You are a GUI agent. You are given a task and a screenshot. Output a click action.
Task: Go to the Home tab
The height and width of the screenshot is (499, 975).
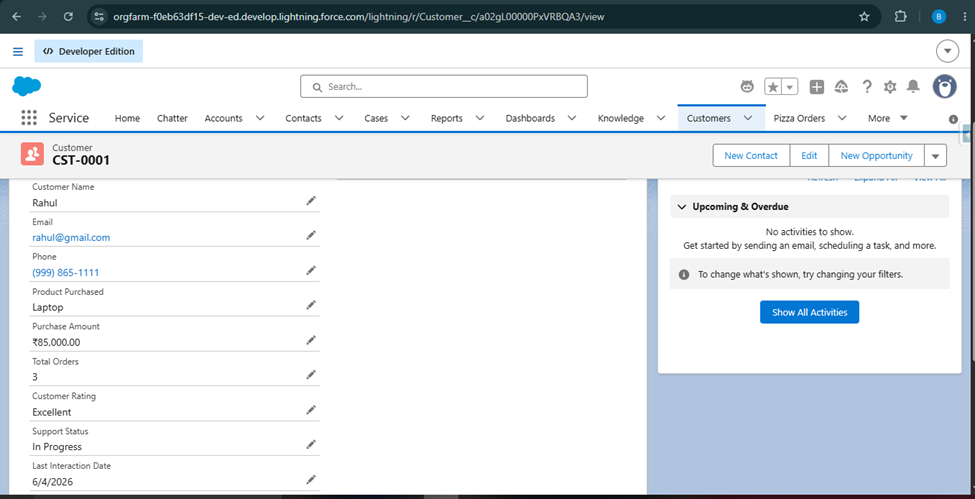coord(127,118)
